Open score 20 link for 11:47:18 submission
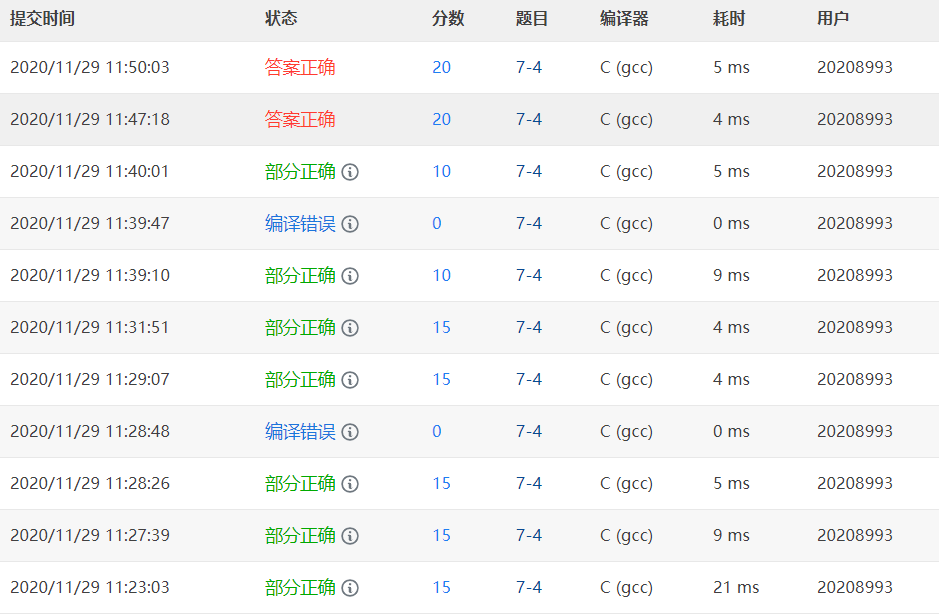This screenshot has width=939, height=614. 441,119
